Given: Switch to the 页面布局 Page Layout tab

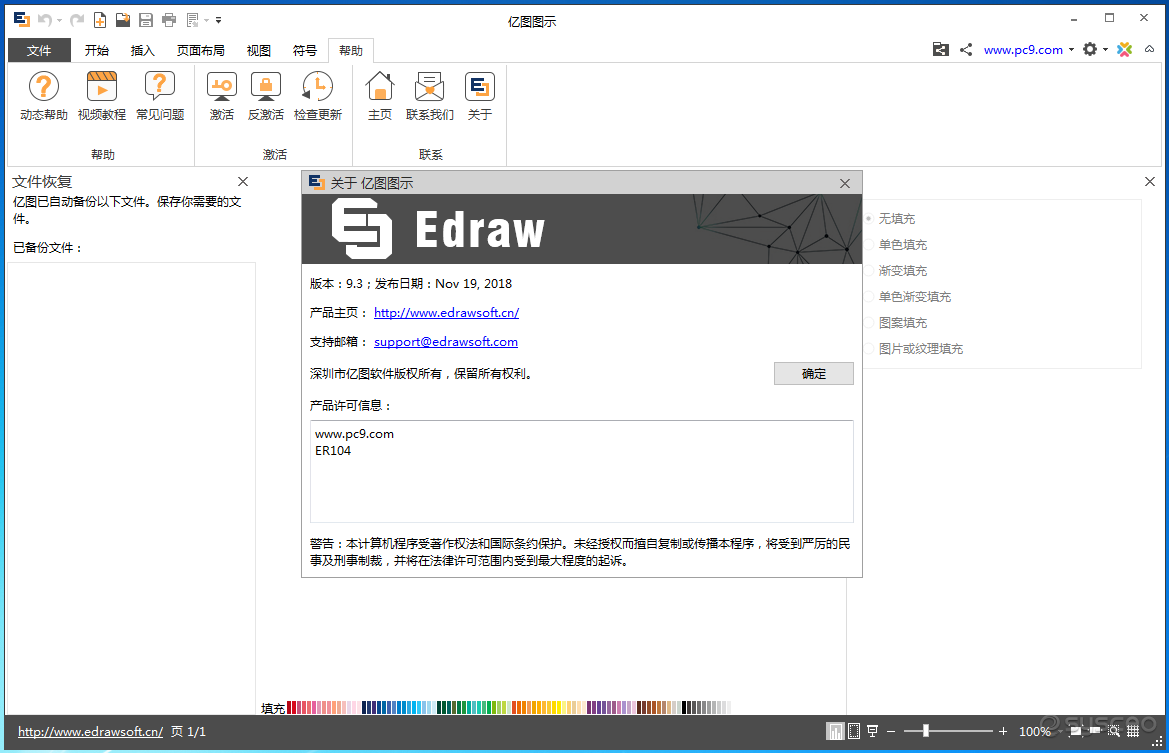Looking at the screenshot, I should 201,50.
